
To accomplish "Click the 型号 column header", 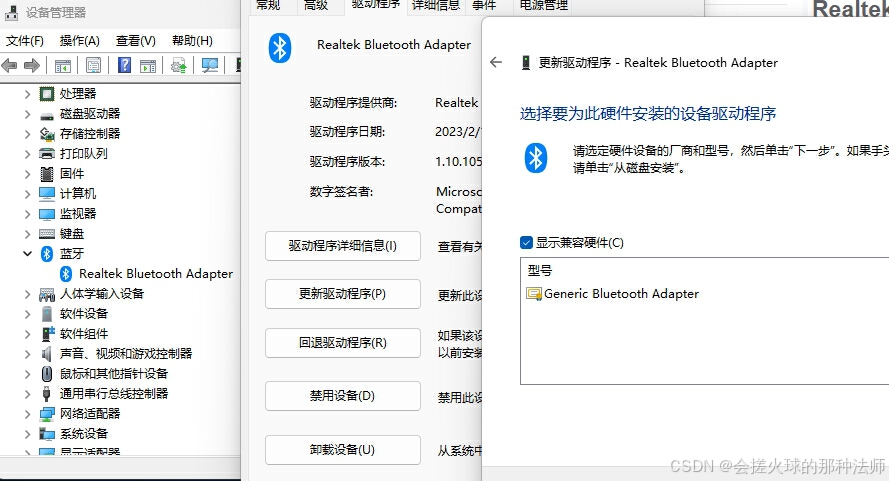I will click(540, 271).
